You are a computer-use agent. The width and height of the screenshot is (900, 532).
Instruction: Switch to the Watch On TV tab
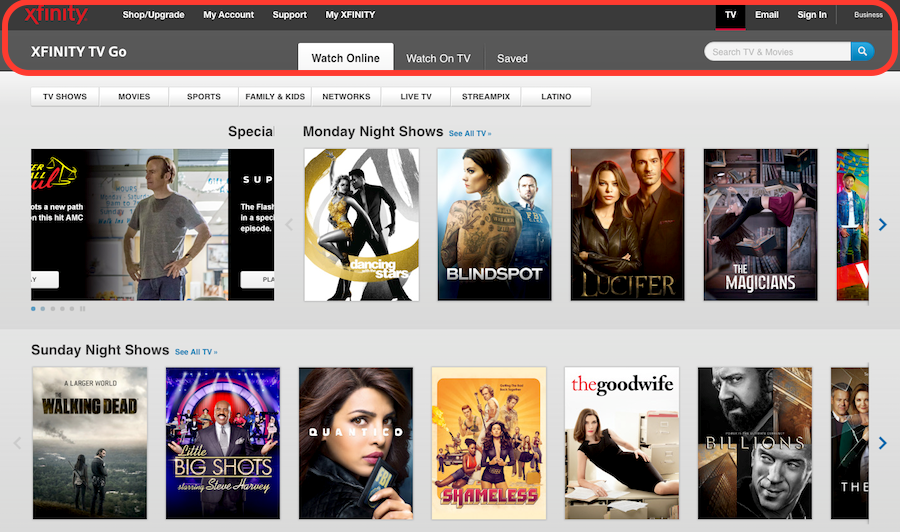pyautogui.click(x=438, y=58)
